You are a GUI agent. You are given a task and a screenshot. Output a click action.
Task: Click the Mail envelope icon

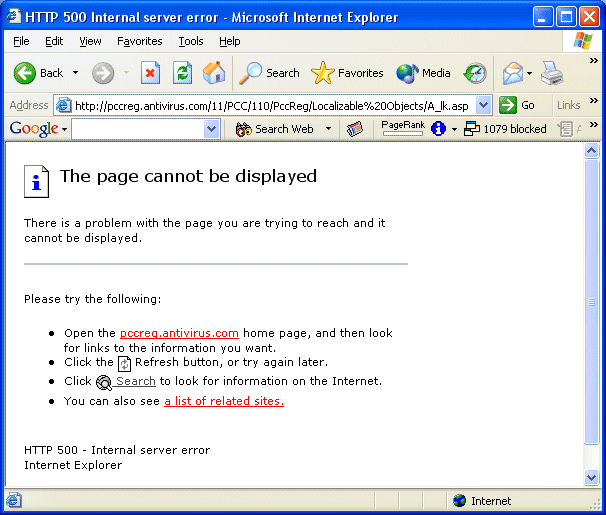click(x=512, y=73)
